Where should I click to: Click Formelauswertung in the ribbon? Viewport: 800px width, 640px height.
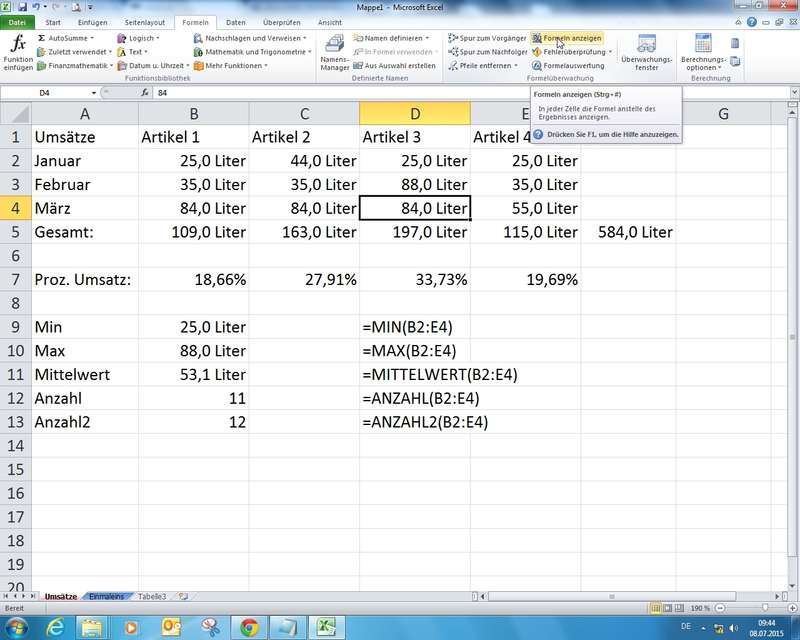coord(573,66)
